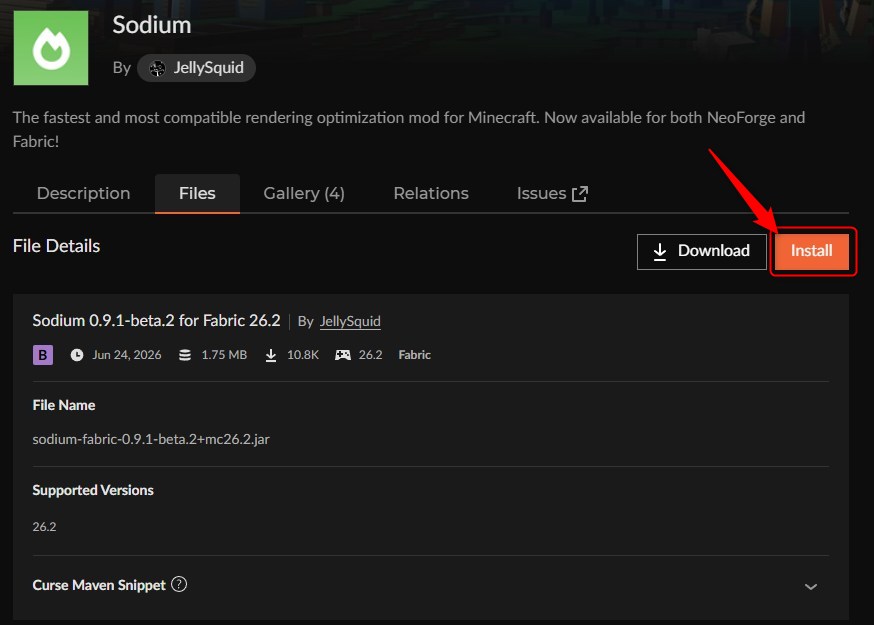
Task: Switch to the Description tab
Action: click(84, 193)
